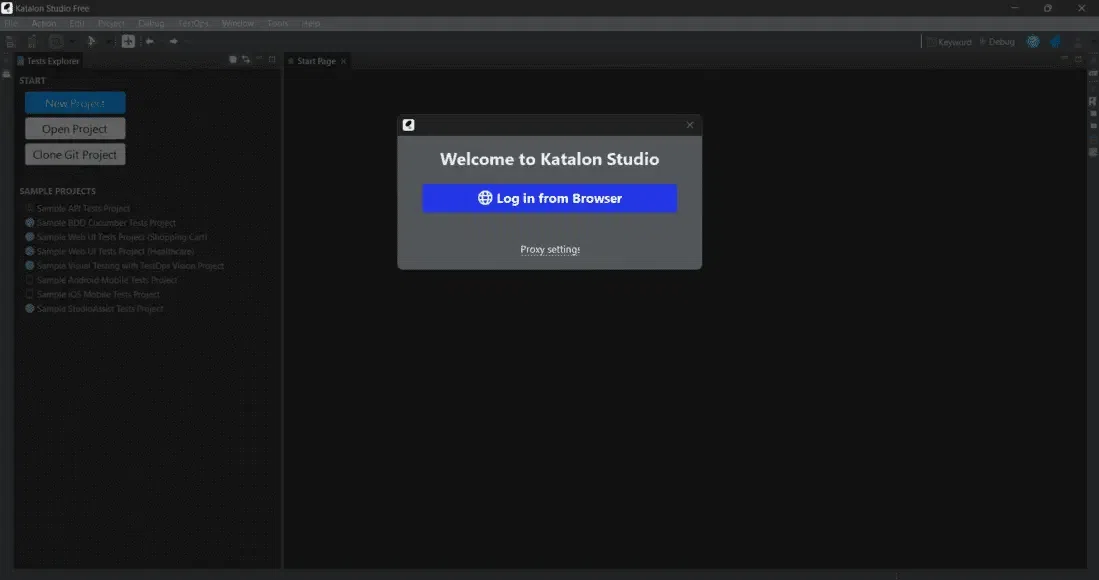Click the highlighted plus icon in the toolbar
Image resolution: width=1099 pixels, height=580 pixels.
(x=128, y=41)
